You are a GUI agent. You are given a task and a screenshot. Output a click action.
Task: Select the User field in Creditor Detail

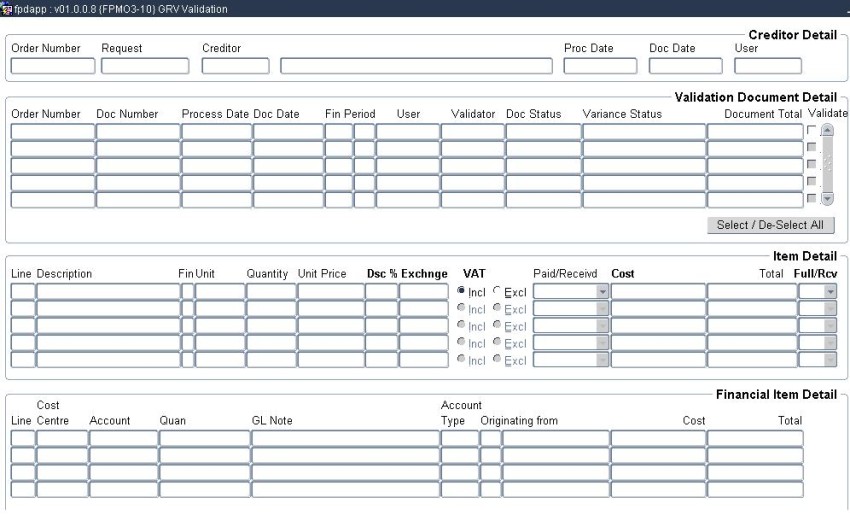[x=767, y=66]
